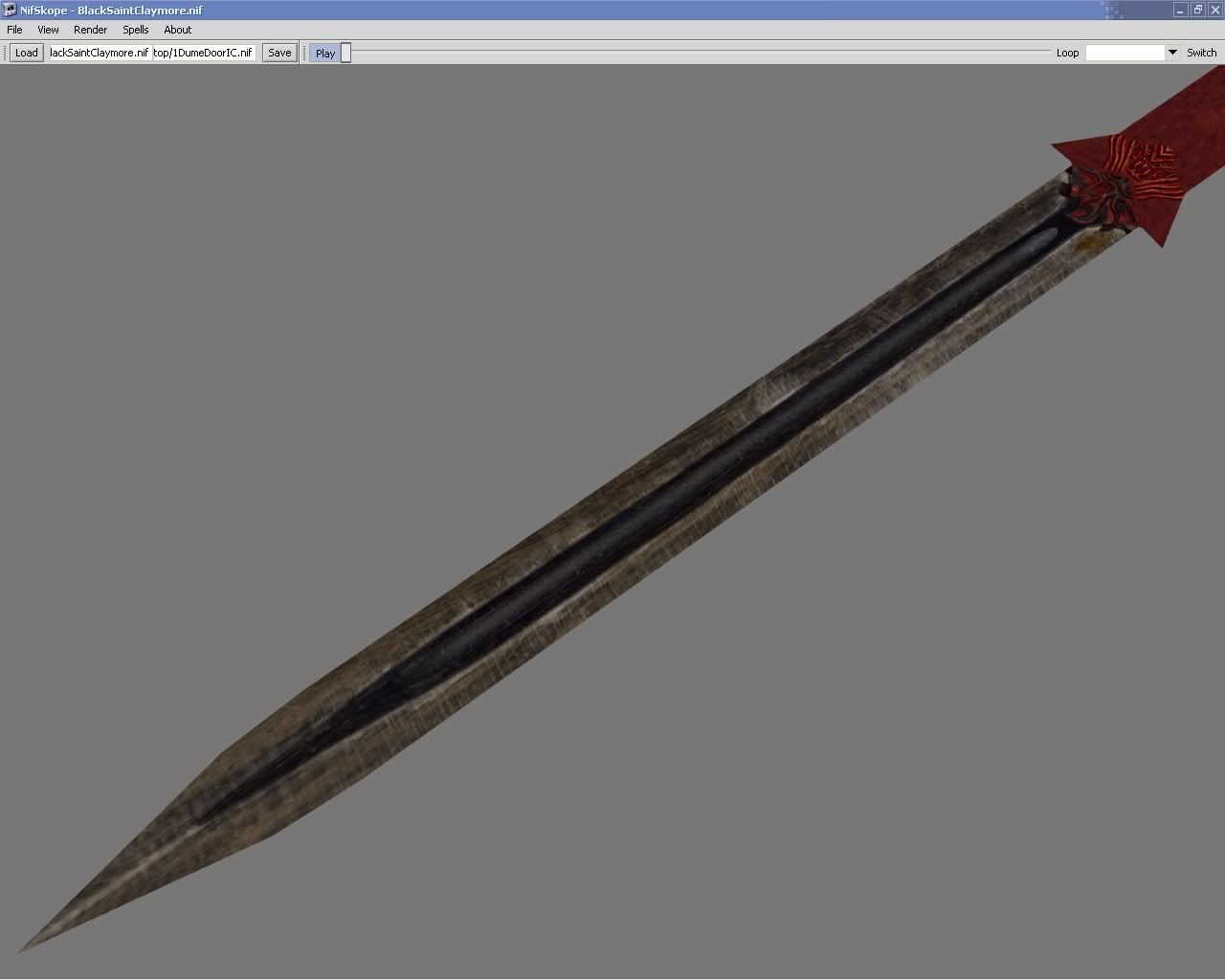Screen dimensions: 1225x980
Task: Click the animation timeline slider handle
Action: [346, 53]
